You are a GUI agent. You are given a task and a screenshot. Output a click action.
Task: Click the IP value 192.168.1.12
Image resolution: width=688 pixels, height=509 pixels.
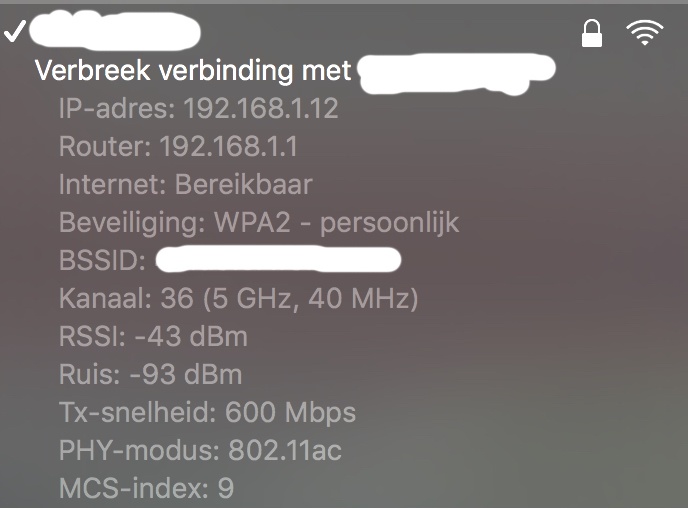(260, 109)
